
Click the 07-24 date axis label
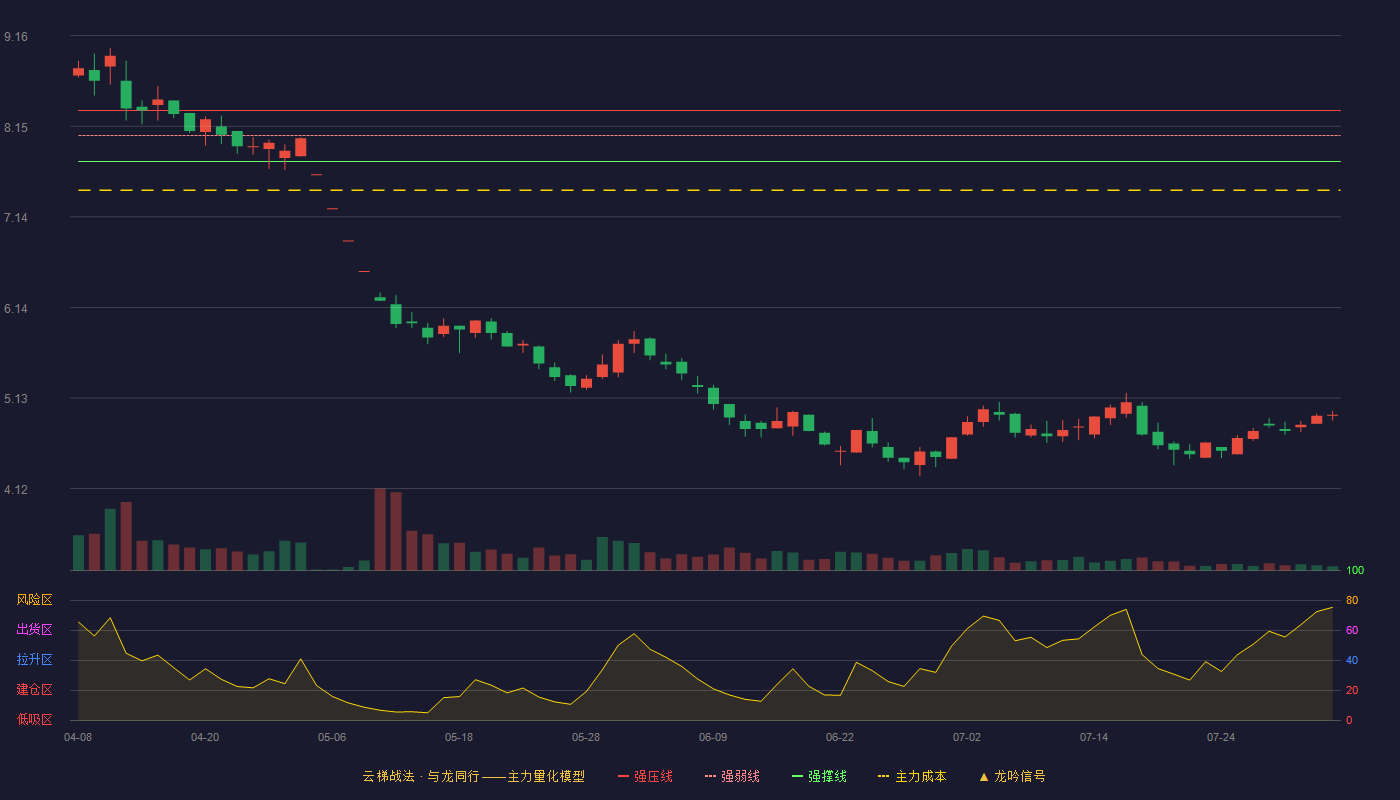(x=1221, y=737)
